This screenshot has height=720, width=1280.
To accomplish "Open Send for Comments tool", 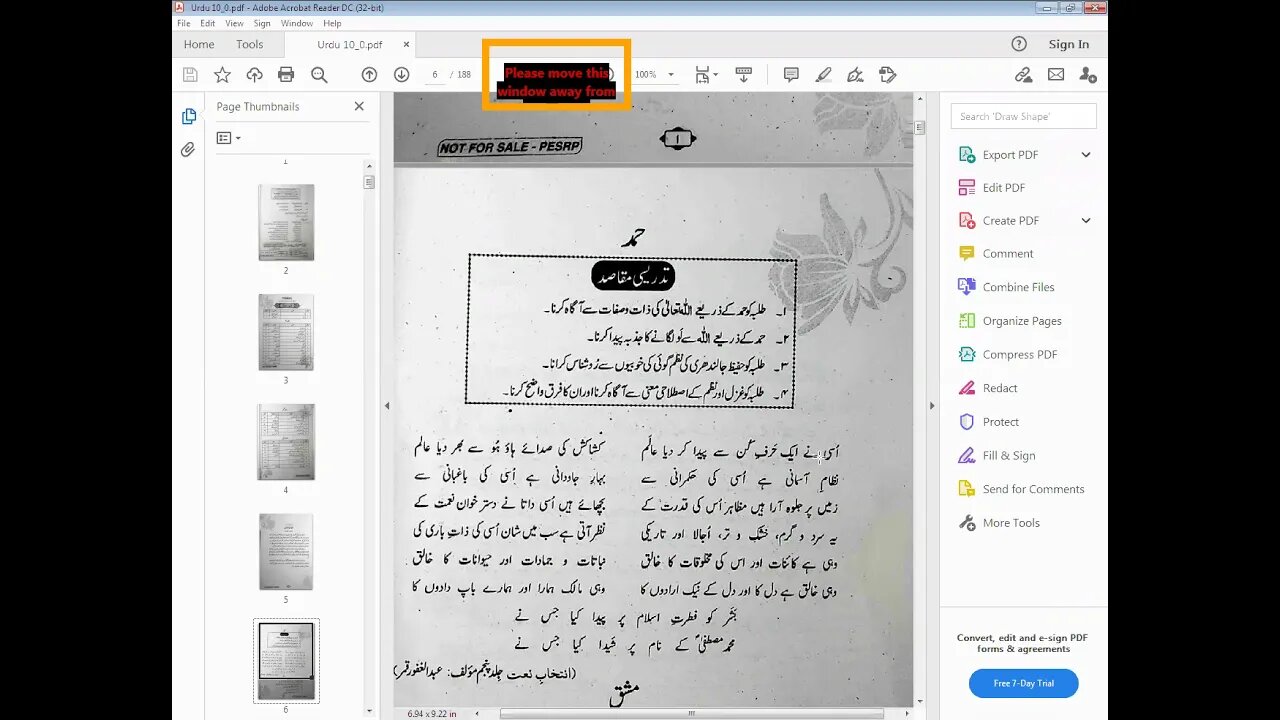I will 1033,489.
